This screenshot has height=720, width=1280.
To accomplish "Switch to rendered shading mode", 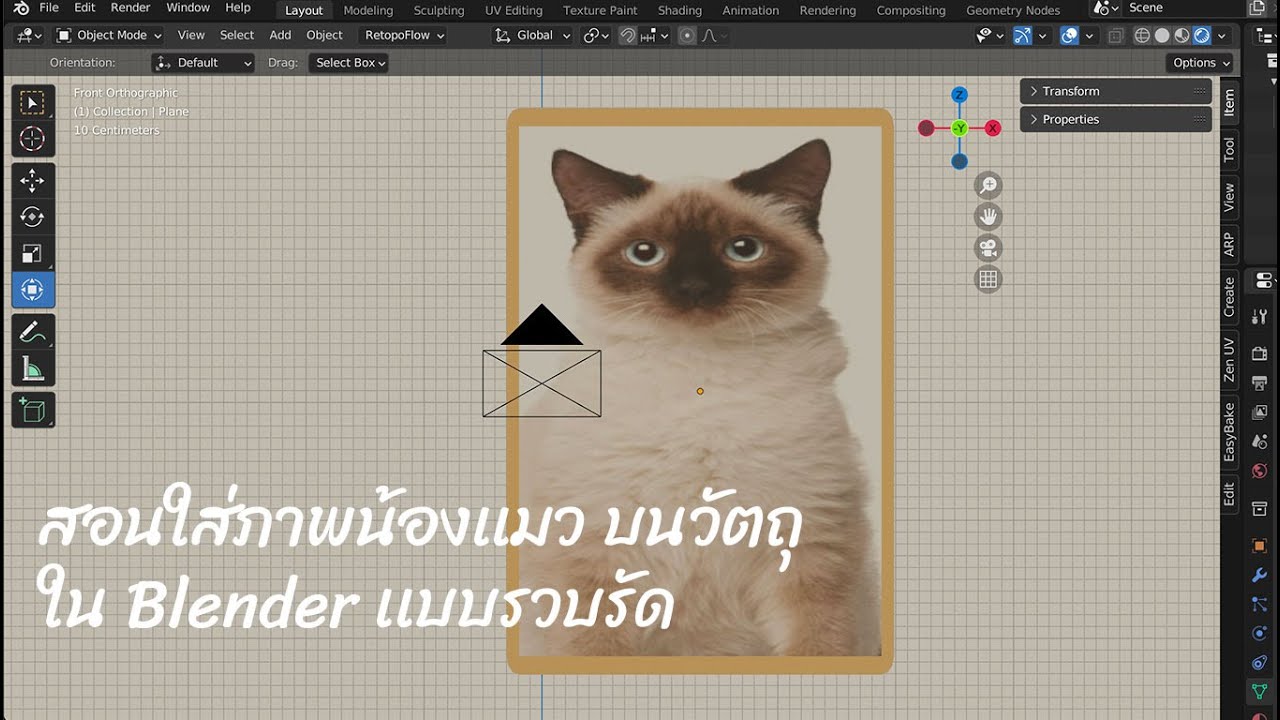I will 1202,35.
